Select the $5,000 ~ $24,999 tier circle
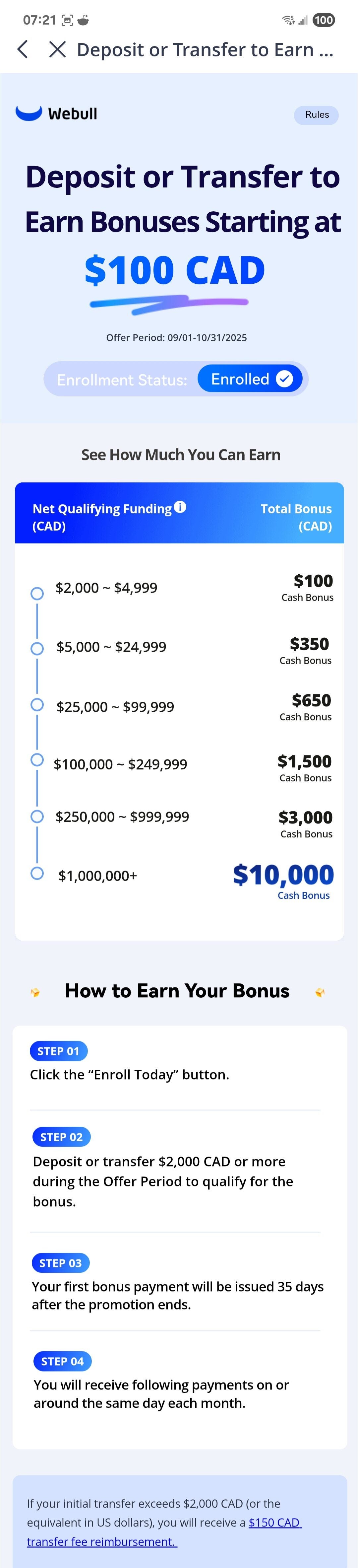The height and width of the screenshot is (1568, 358). click(x=37, y=648)
